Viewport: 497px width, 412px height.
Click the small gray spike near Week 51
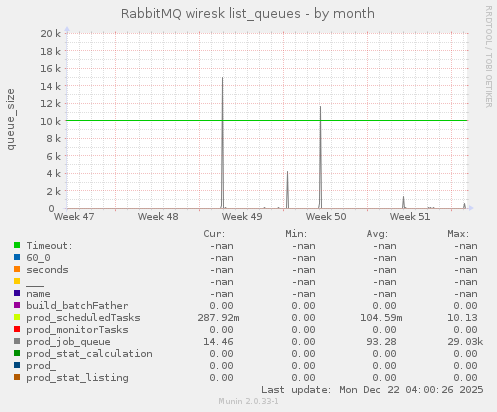pyautogui.click(x=403, y=202)
